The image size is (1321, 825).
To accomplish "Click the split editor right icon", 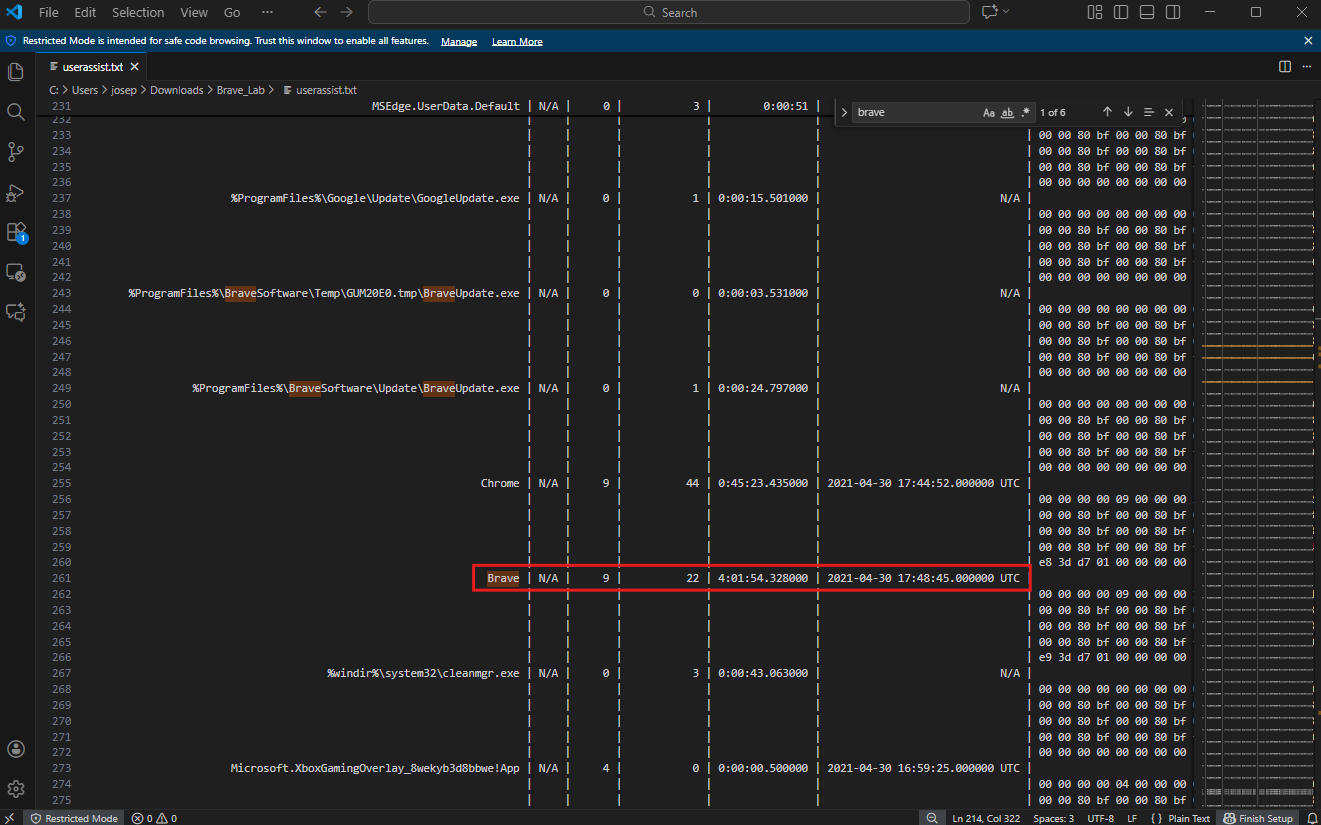I will click(x=1285, y=67).
